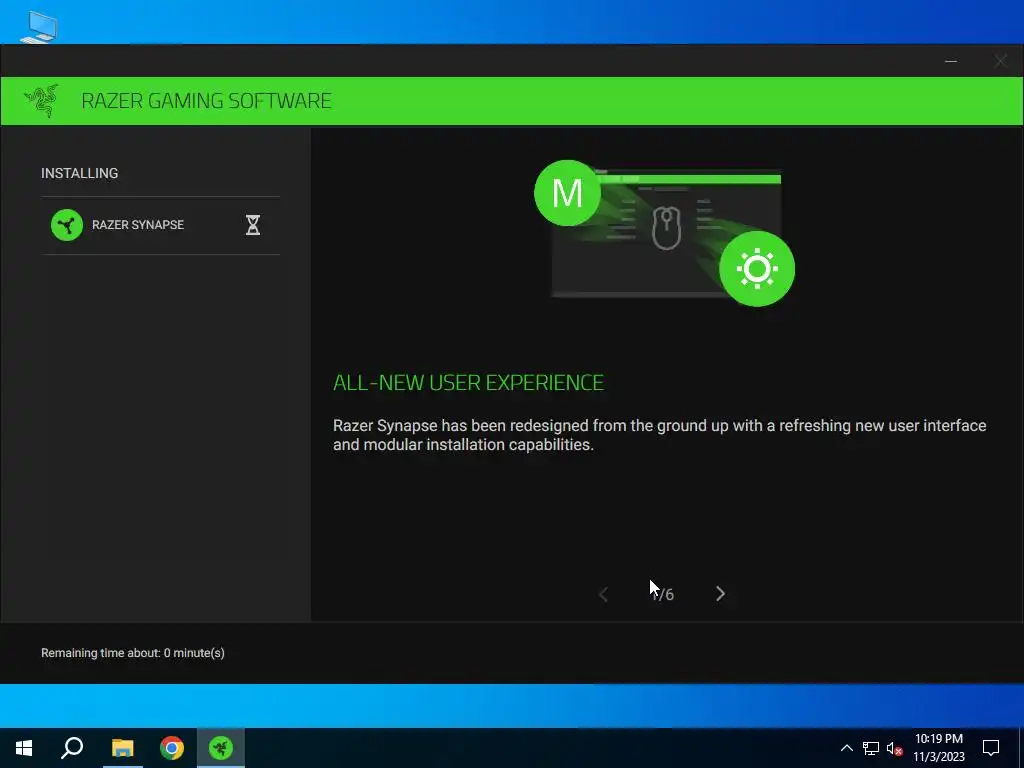Launch Google Chrome from taskbar
1024x768 pixels.
(172, 748)
